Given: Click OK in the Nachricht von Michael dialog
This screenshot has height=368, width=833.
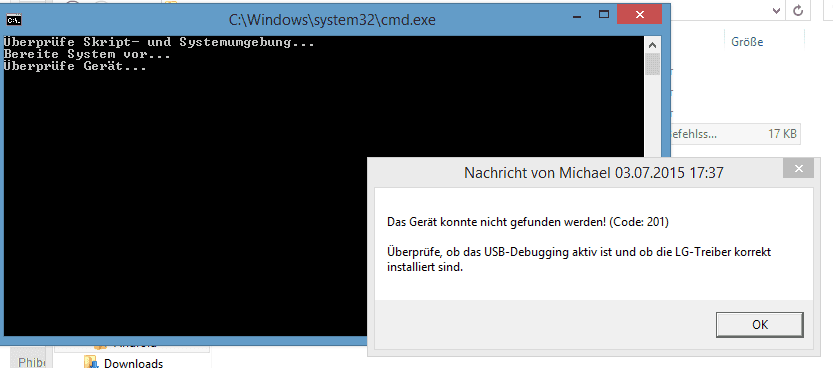Looking at the screenshot, I should (x=760, y=324).
